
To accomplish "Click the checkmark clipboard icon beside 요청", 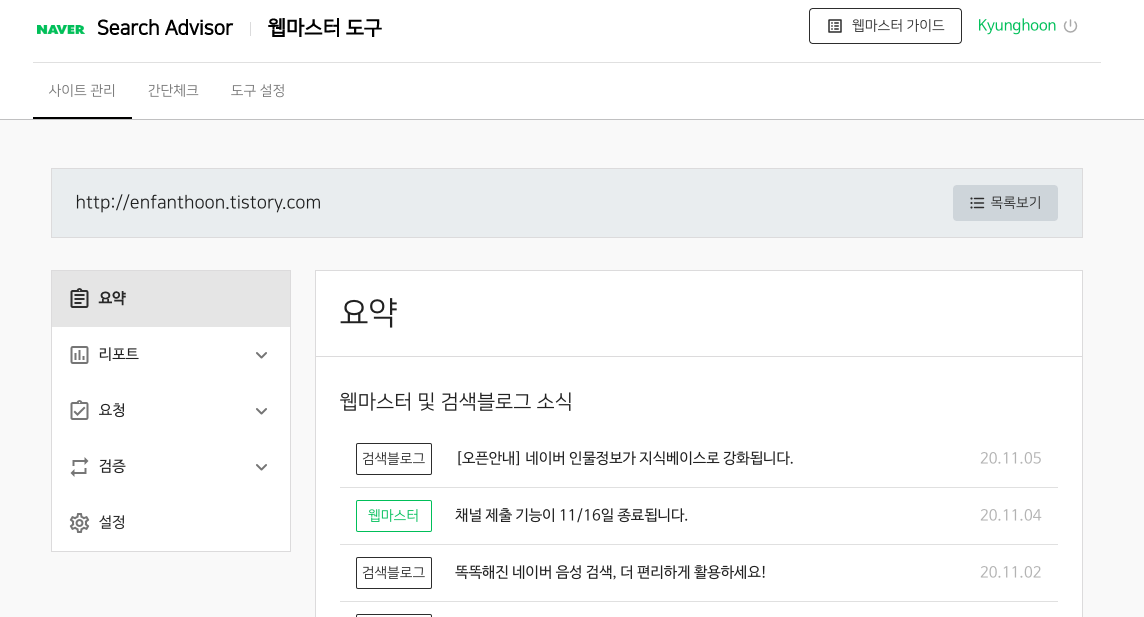I will 79,411.
